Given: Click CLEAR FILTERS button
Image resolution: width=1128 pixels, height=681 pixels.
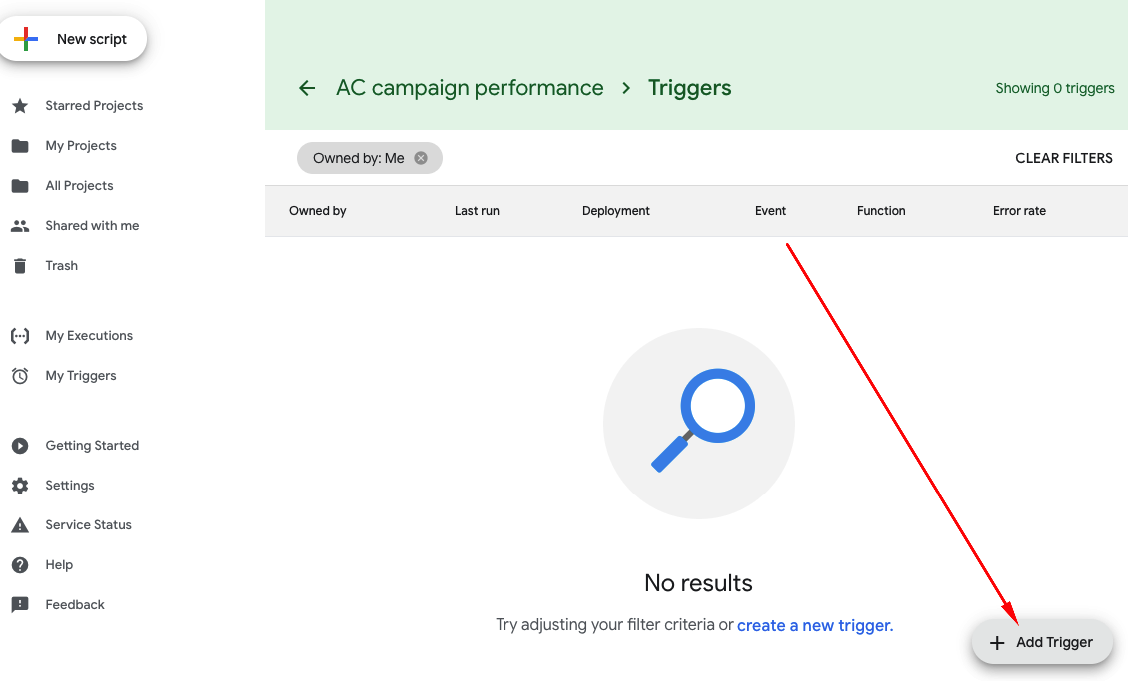Looking at the screenshot, I should tap(1063, 158).
